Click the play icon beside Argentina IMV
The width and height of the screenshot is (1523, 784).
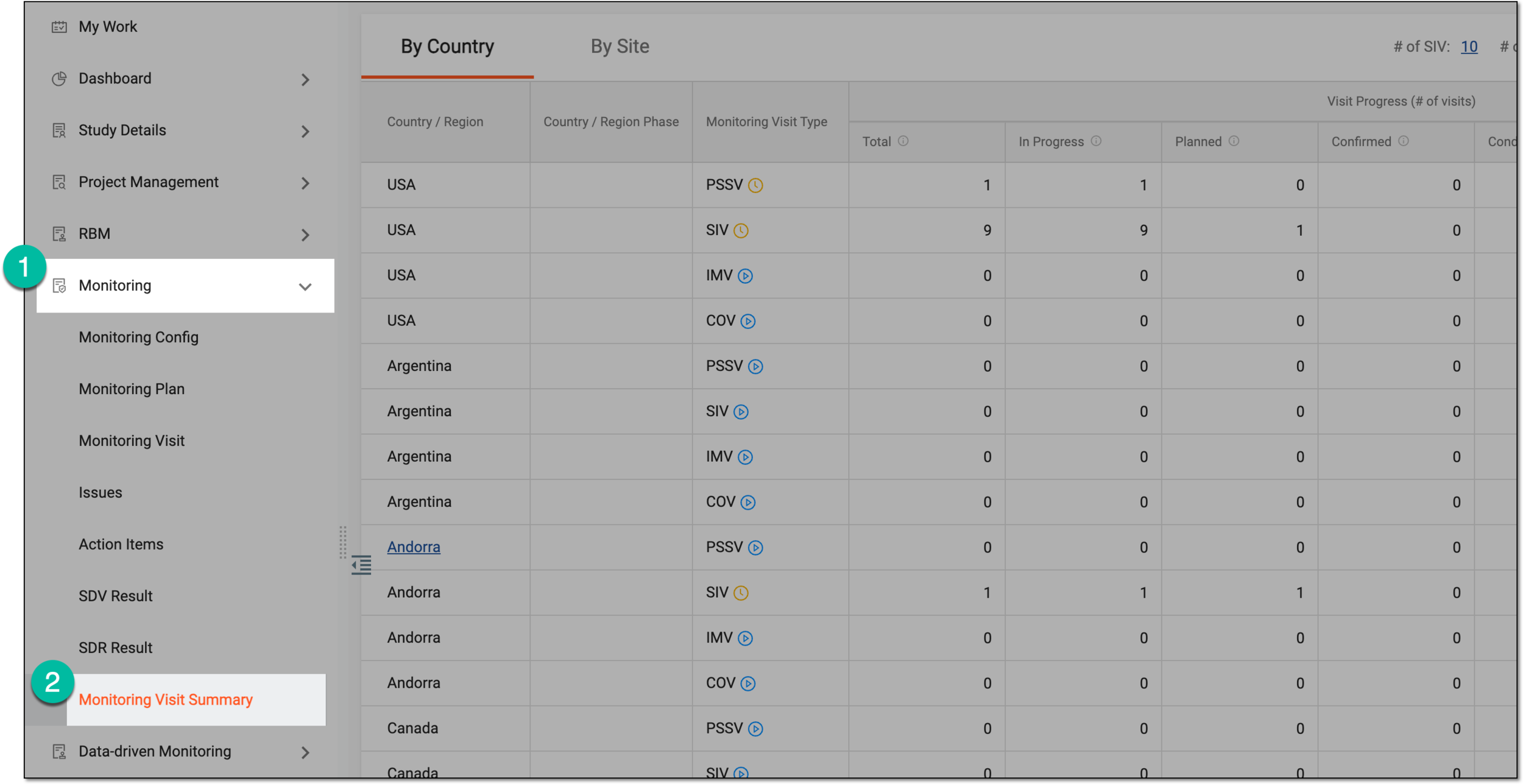click(745, 457)
